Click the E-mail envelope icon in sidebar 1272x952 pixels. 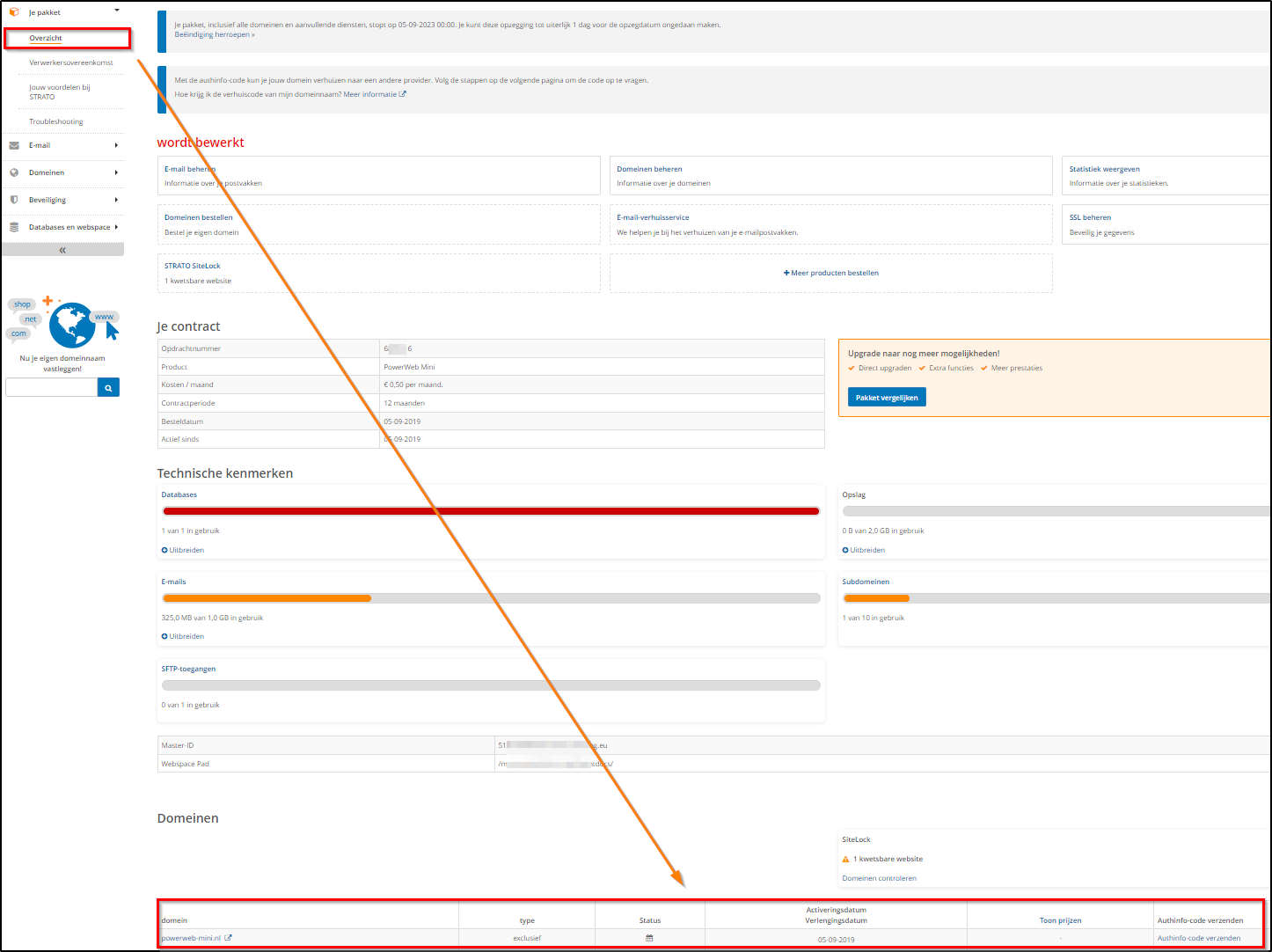14,145
